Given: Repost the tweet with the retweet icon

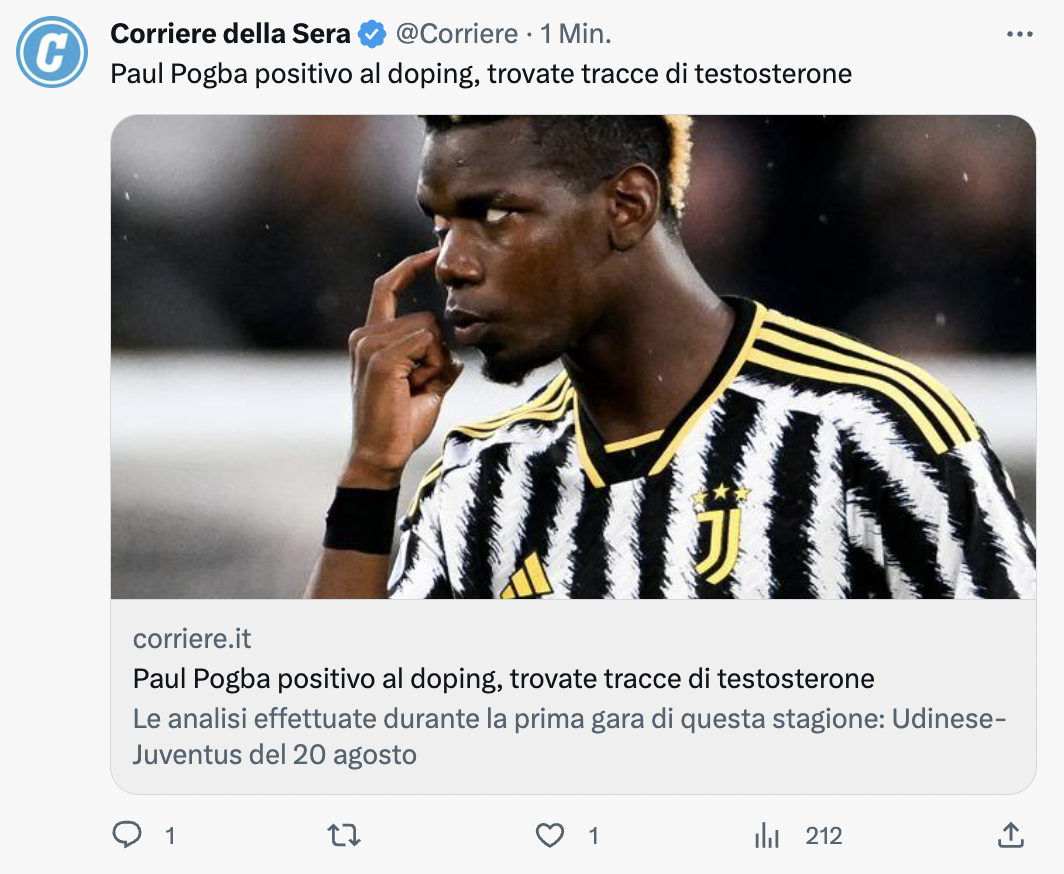Looking at the screenshot, I should click(344, 835).
